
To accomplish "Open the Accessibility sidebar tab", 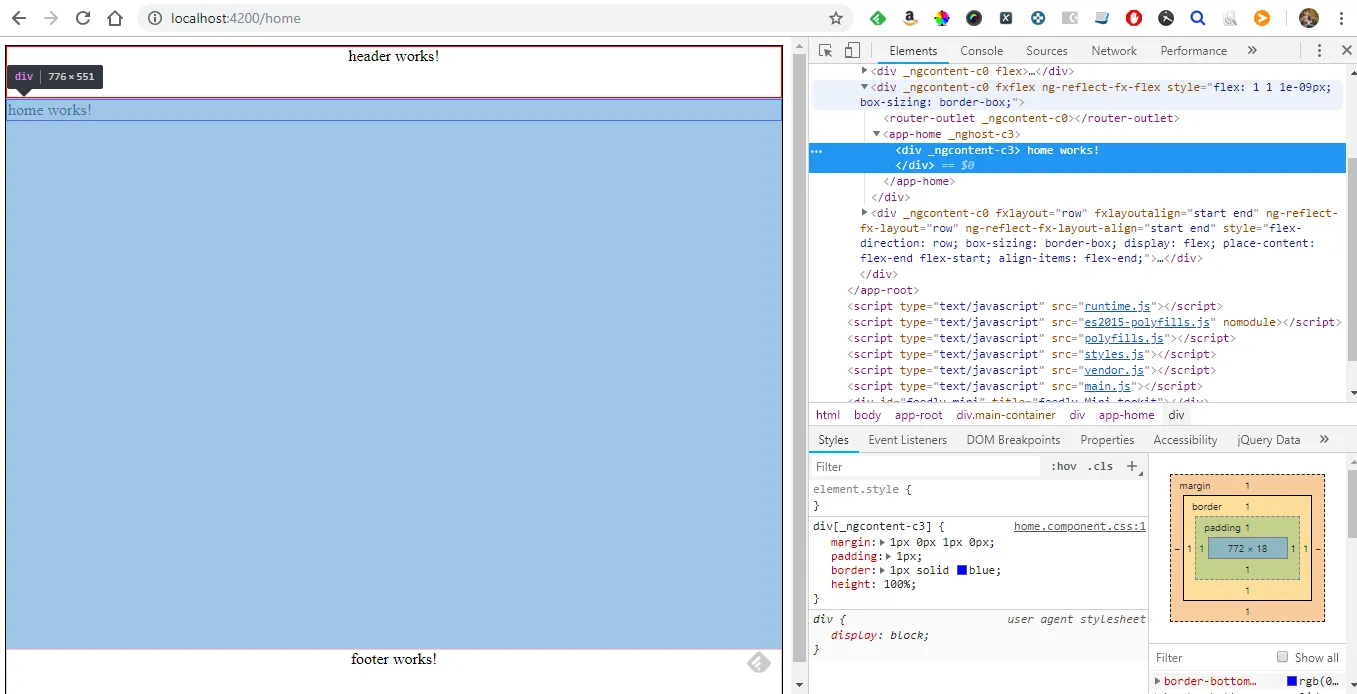I will tap(1185, 439).
